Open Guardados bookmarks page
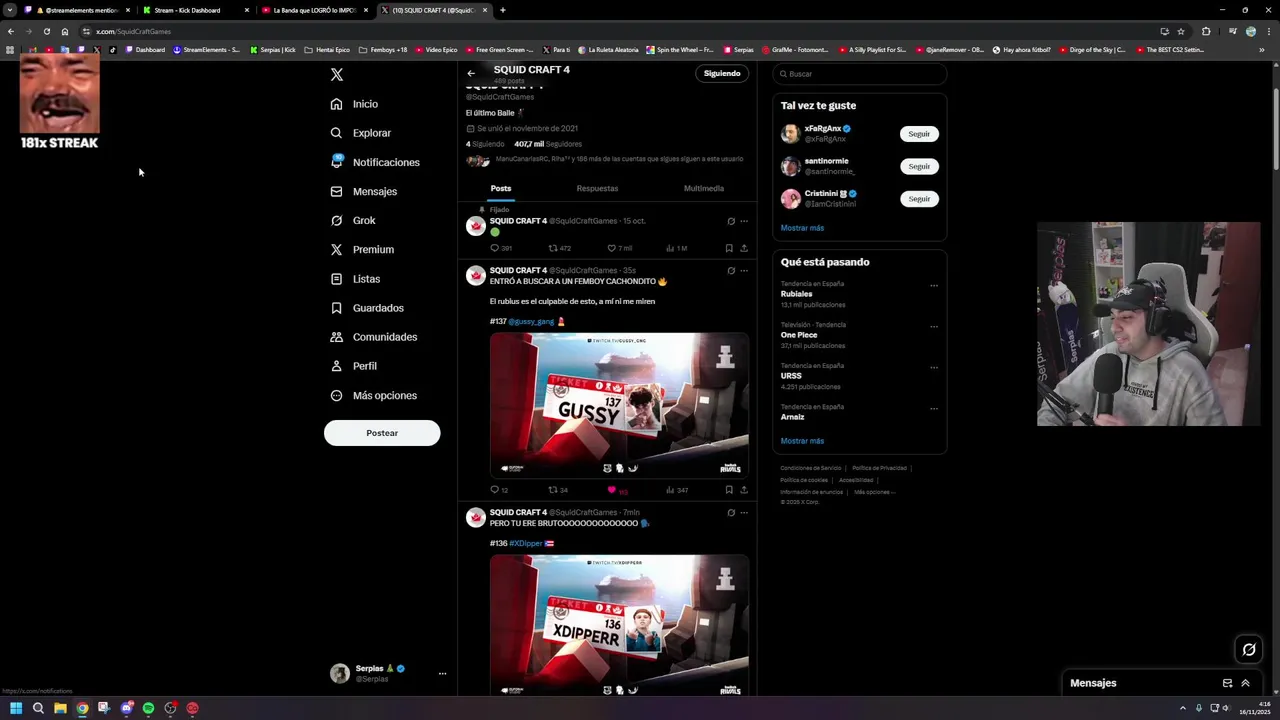Viewport: 1280px width, 720px height. (367, 308)
